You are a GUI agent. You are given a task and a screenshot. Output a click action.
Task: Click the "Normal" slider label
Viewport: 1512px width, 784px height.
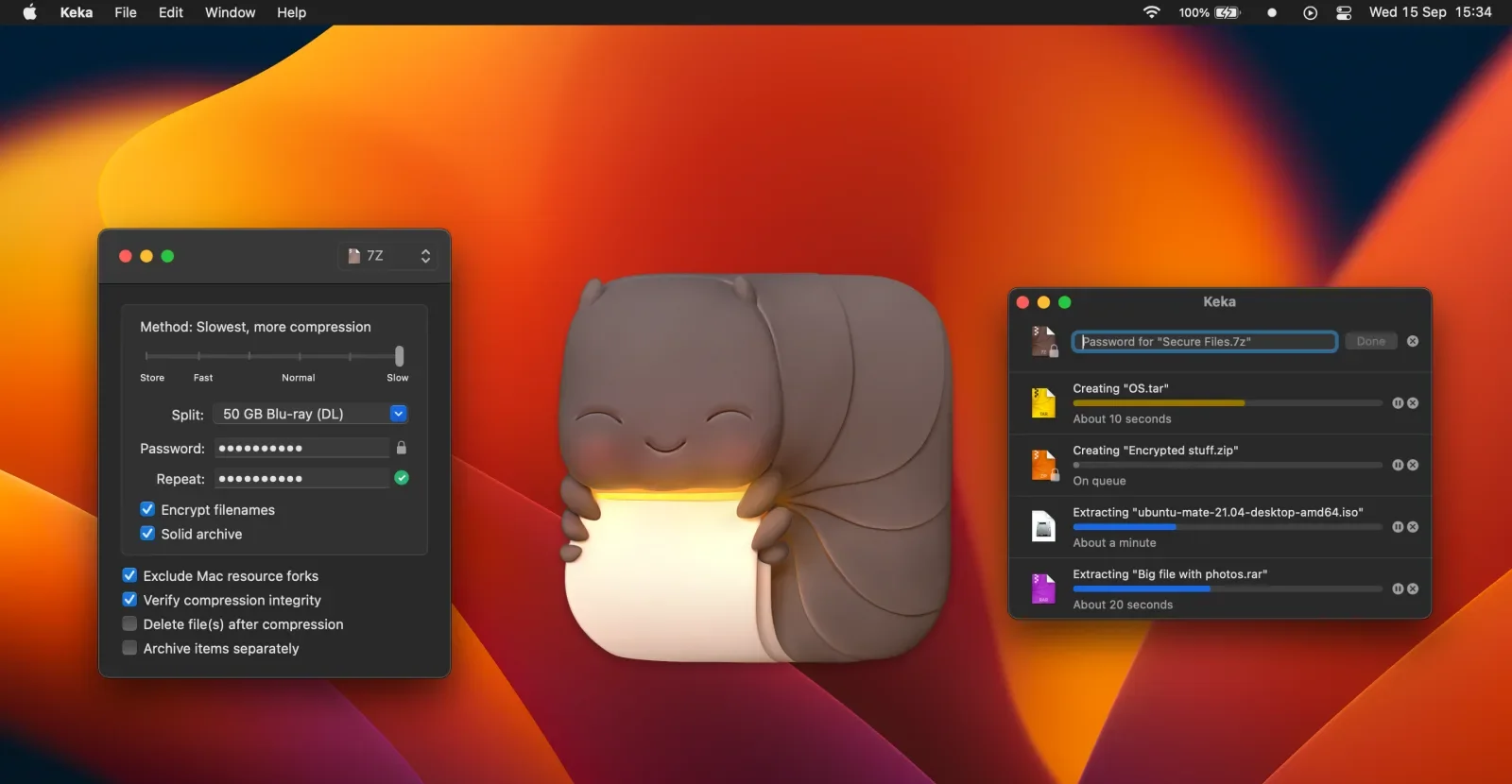pyautogui.click(x=299, y=378)
